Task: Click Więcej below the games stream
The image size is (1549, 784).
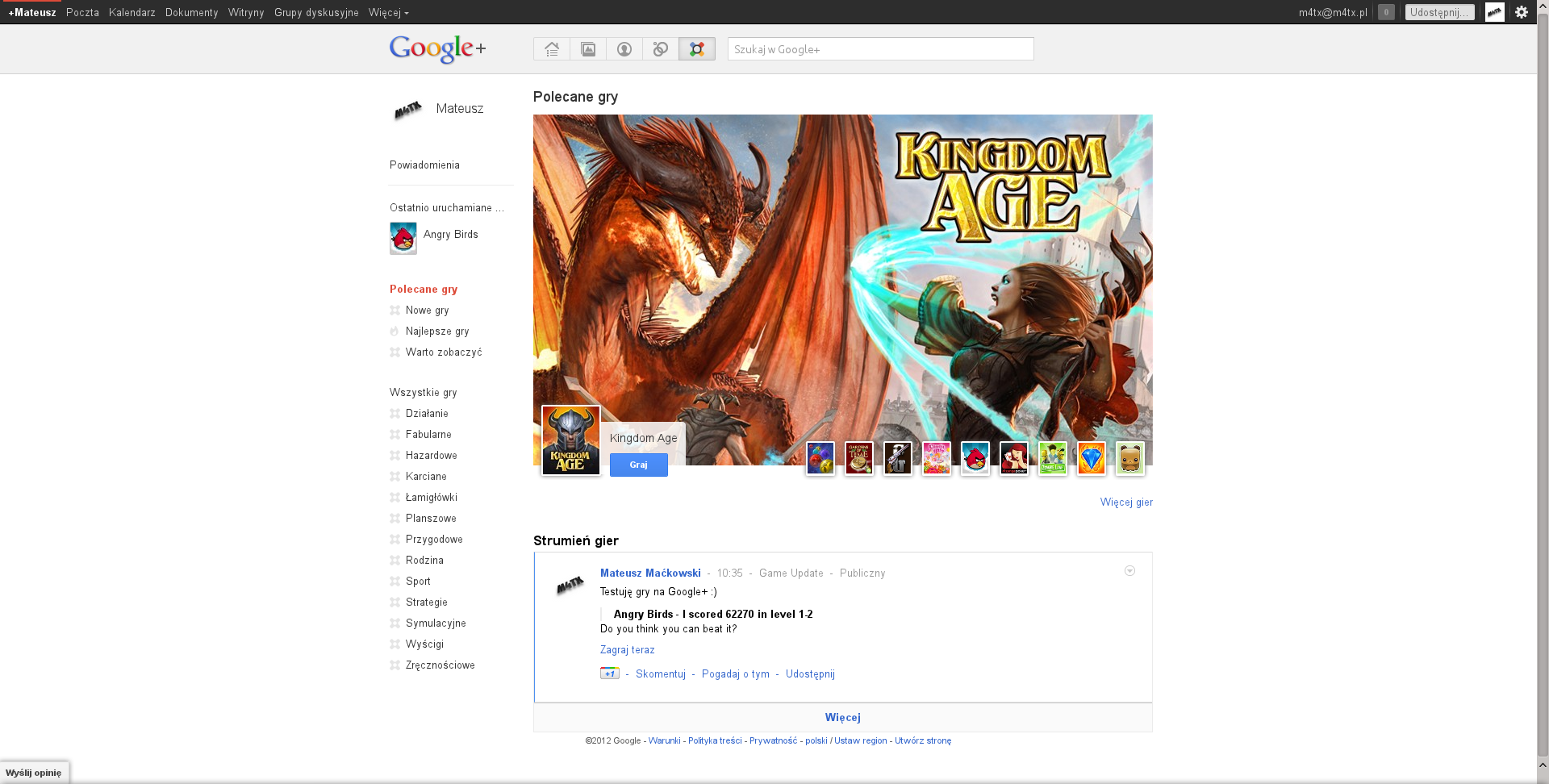Action: click(x=842, y=717)
